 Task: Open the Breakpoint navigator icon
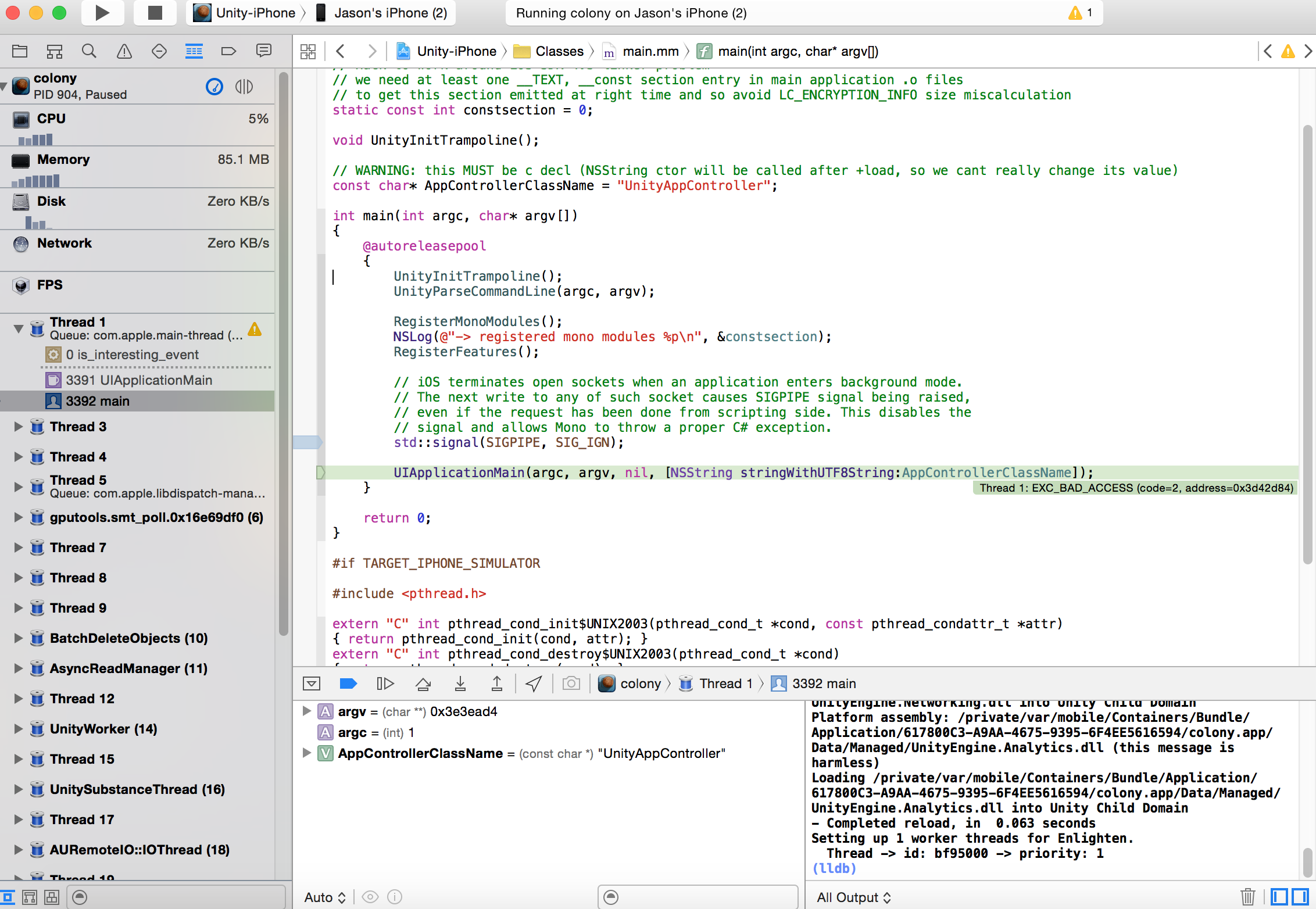[x=228, y=51]
